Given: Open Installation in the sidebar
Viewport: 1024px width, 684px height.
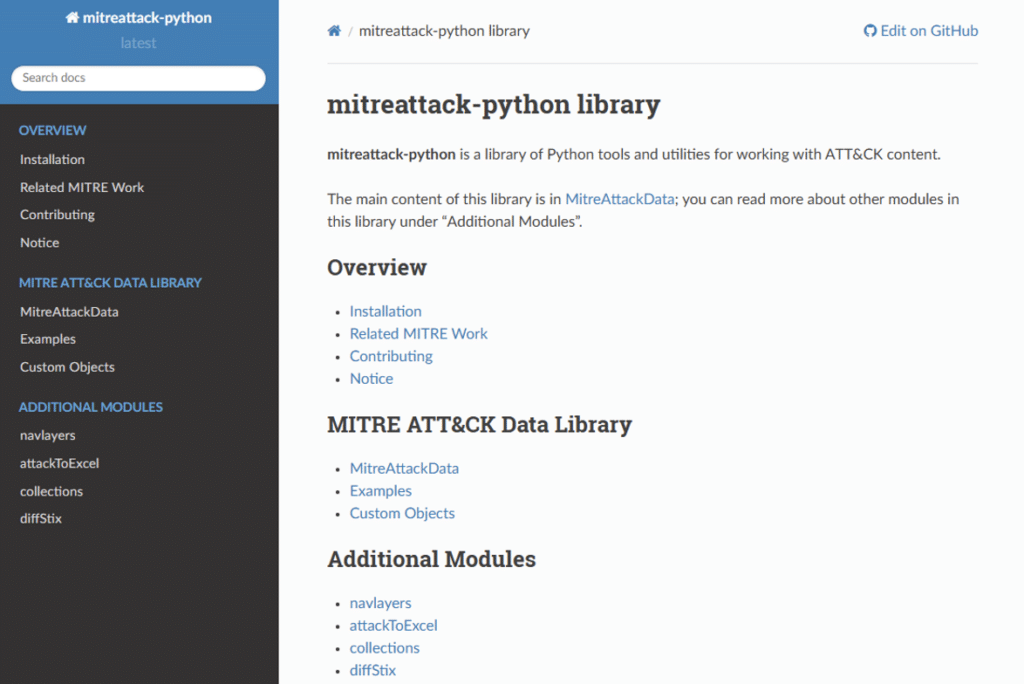Looking at the screenshot, I should point(52,159).
